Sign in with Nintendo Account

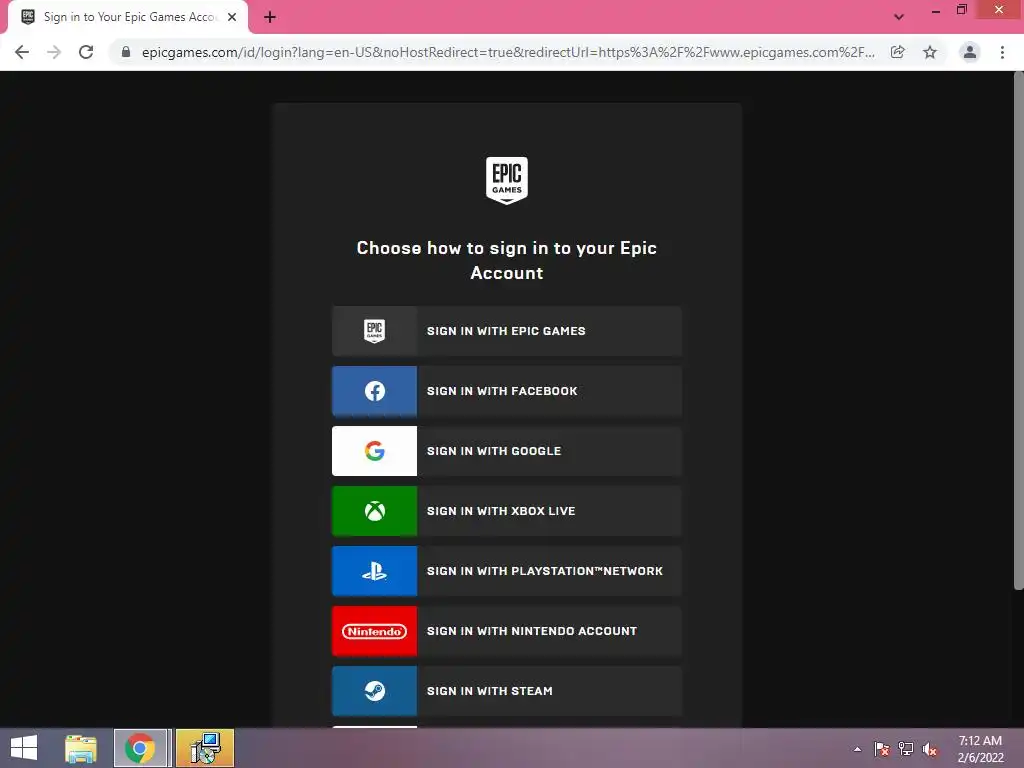pos(507,632)
